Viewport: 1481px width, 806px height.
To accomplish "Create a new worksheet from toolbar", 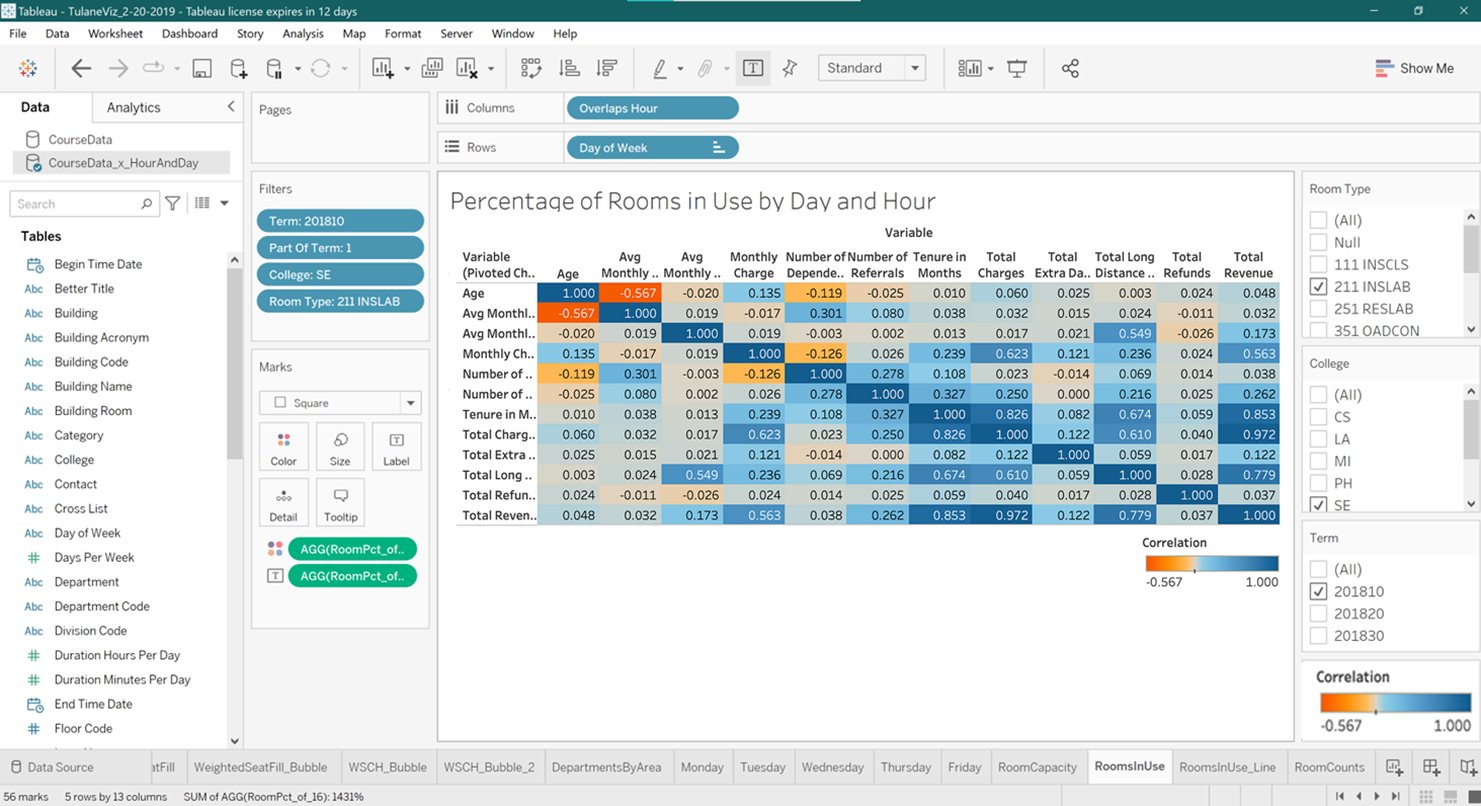I will [383, 68].
